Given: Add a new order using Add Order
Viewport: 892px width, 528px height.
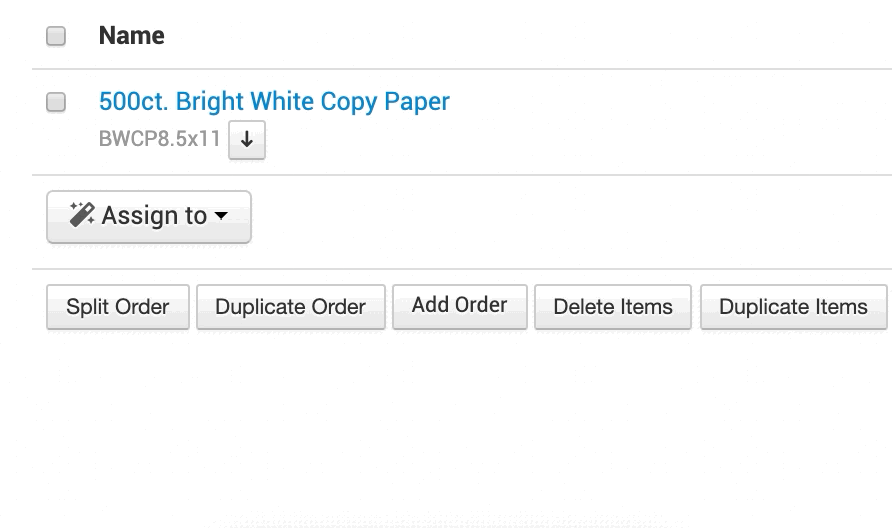Looking at the screenshot, I should point(459,305).
